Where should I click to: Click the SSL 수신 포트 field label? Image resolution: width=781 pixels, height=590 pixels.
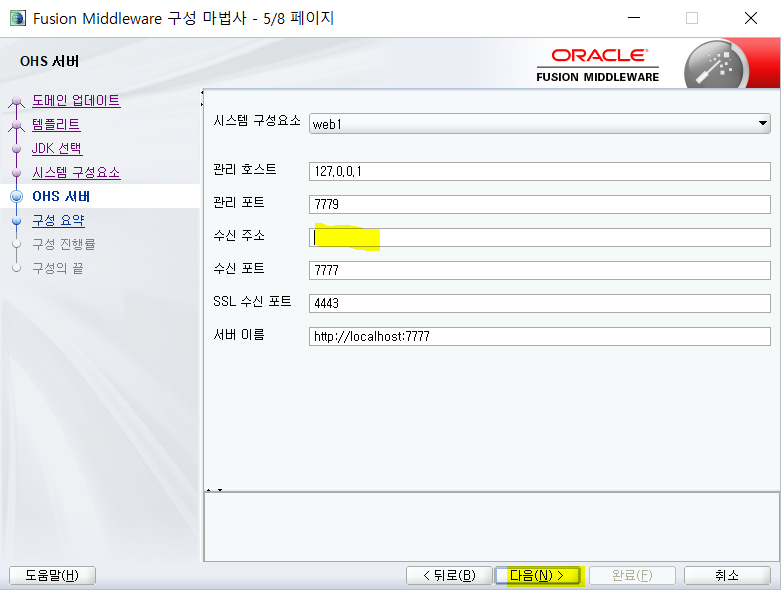coord(252,301)
